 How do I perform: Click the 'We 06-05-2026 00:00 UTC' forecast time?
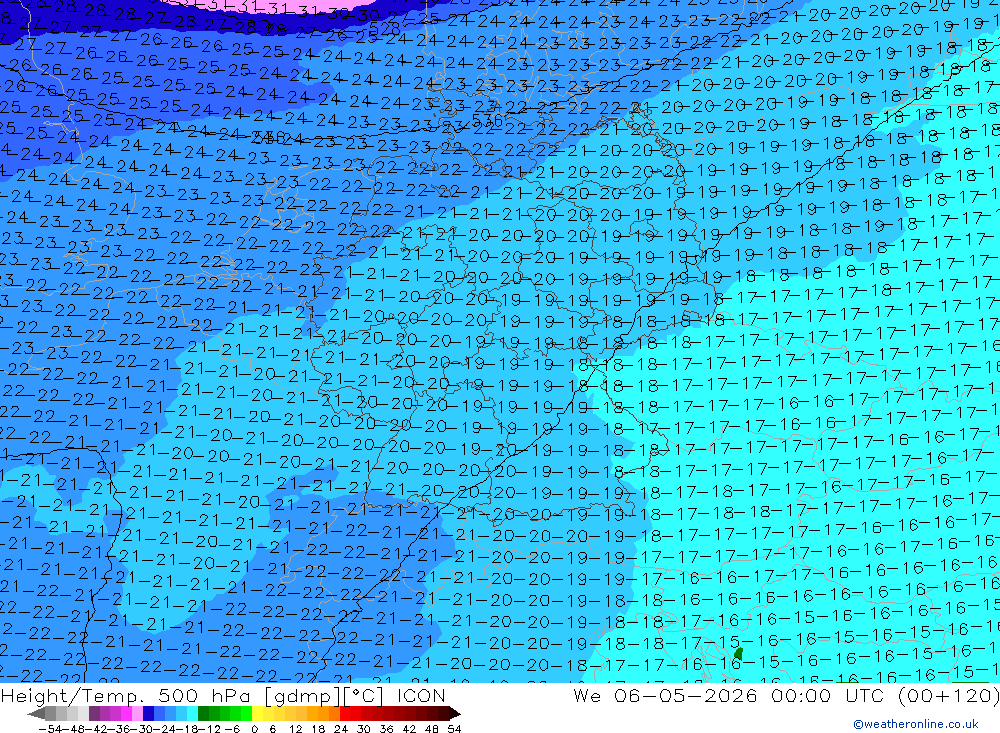(x=731, y=695)
